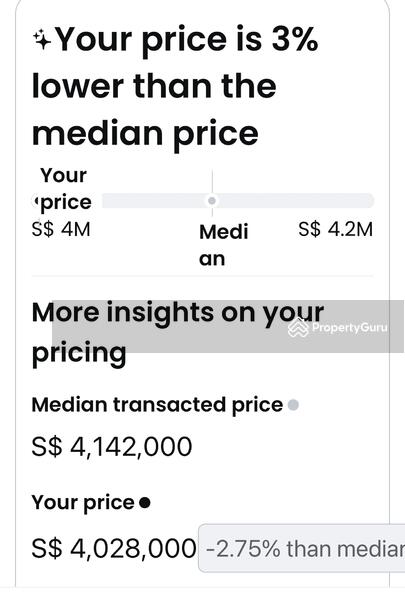Image resolution: width=405 pixels, height=600 pixels.
Task: Click the grey price range bar track
Action: pos(238,201)
